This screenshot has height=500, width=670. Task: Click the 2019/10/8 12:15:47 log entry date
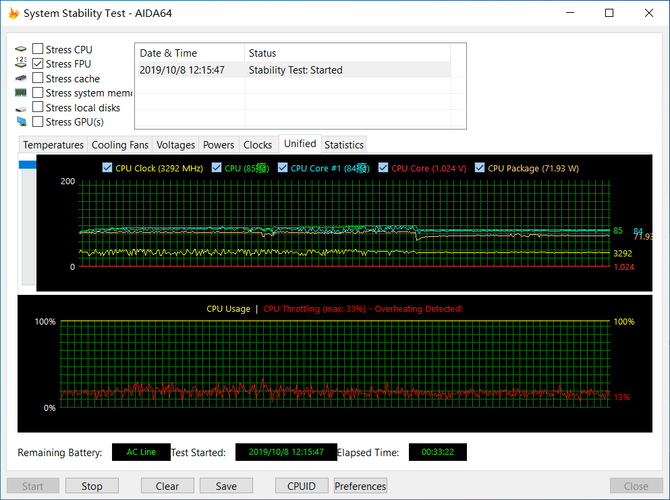coord(182,70)
